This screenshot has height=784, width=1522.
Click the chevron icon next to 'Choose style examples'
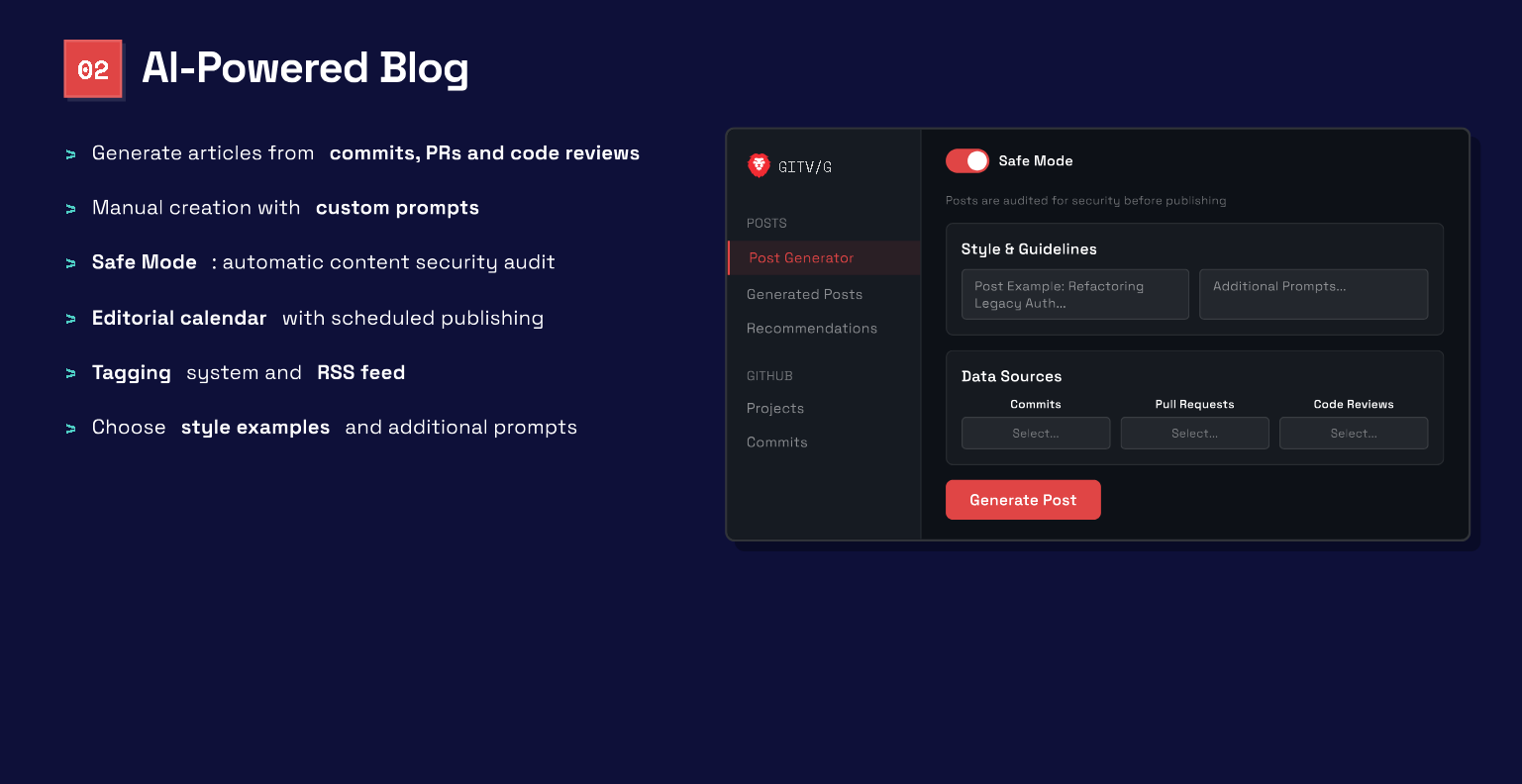(70, 428)
